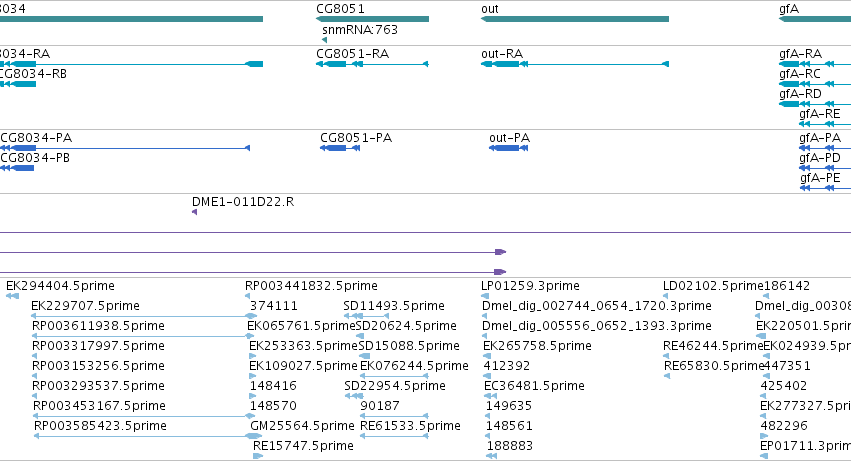
Task: Click the EC36481.5prime EST label
Action: coord(535,386)
